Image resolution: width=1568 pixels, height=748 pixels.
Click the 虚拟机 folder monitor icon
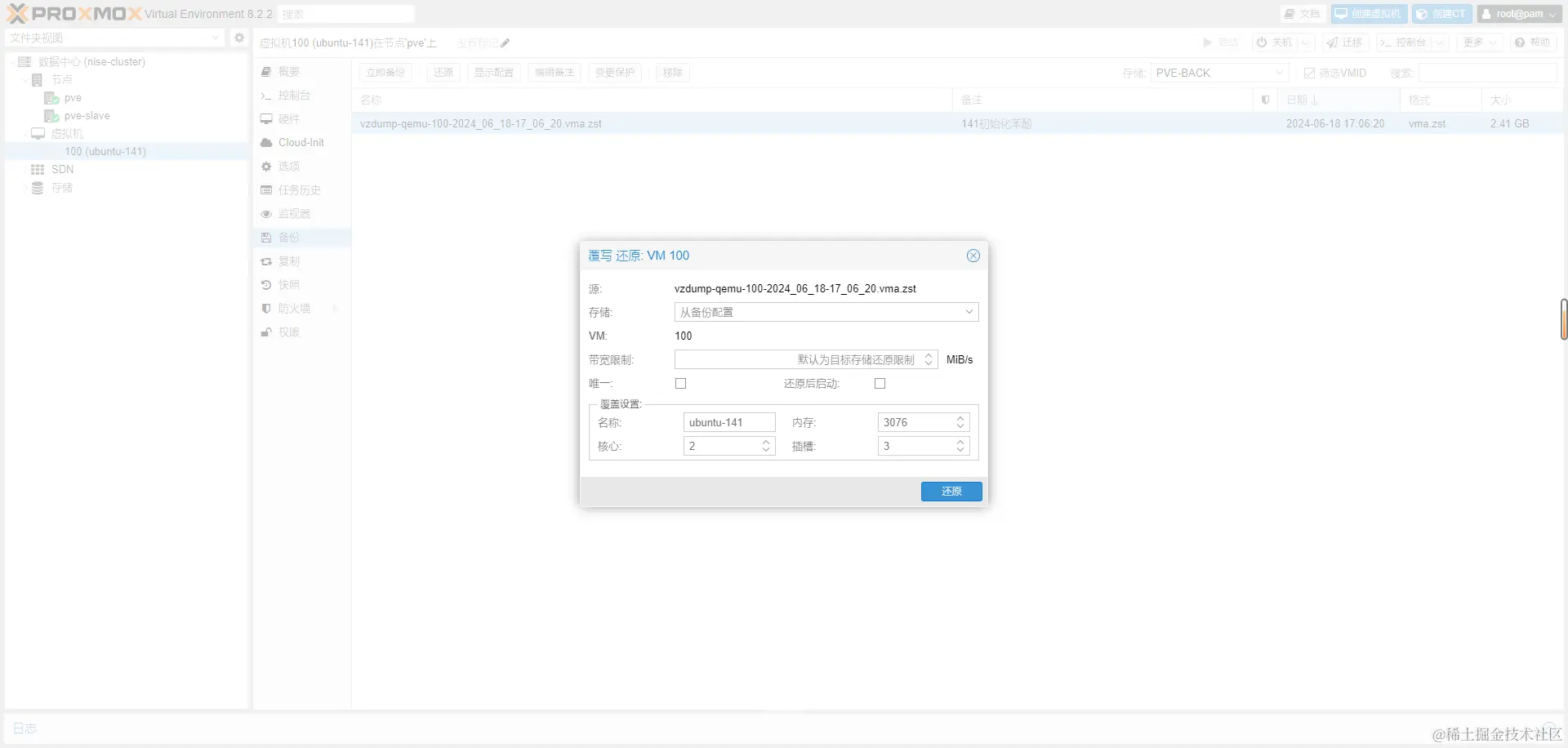click(38, 134)
